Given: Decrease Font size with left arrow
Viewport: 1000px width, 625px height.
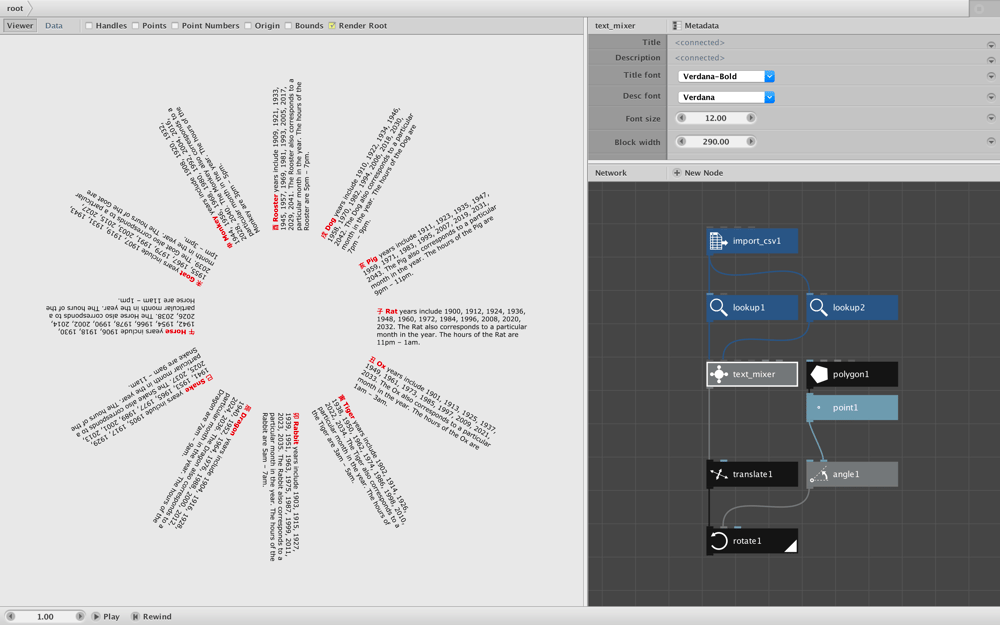Looking at the screenshot, I should (x=682, y=118).
